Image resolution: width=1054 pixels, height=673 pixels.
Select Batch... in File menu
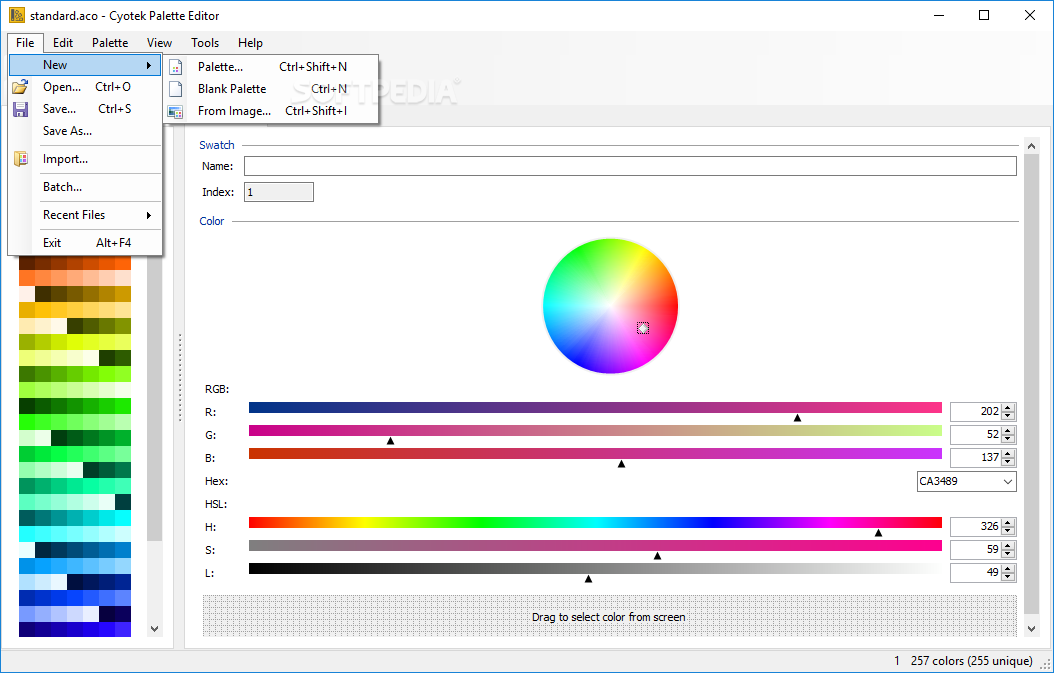[85, 187]
